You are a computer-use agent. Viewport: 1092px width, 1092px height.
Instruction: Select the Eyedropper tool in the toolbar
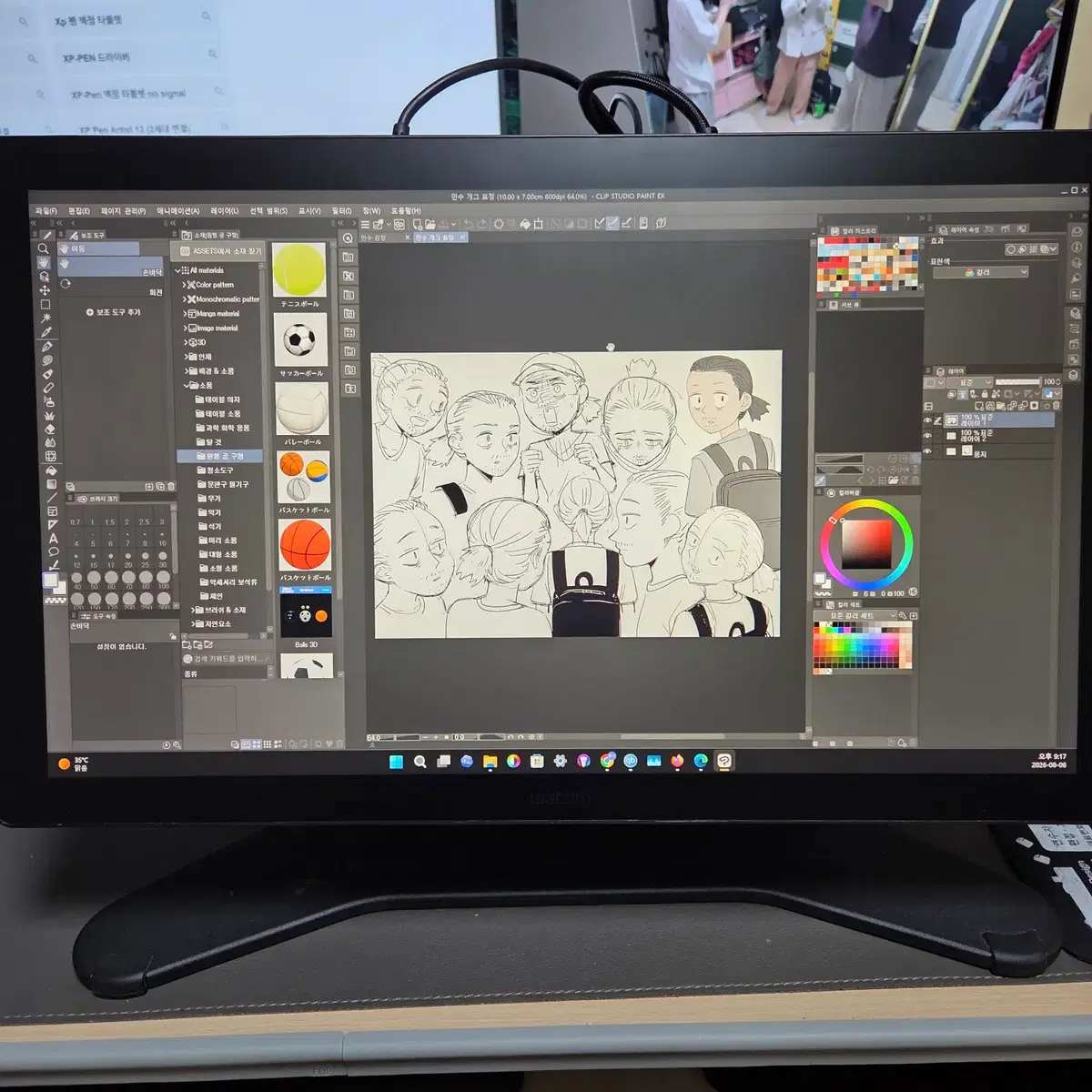pyautogui.click(x=46, y=332)
